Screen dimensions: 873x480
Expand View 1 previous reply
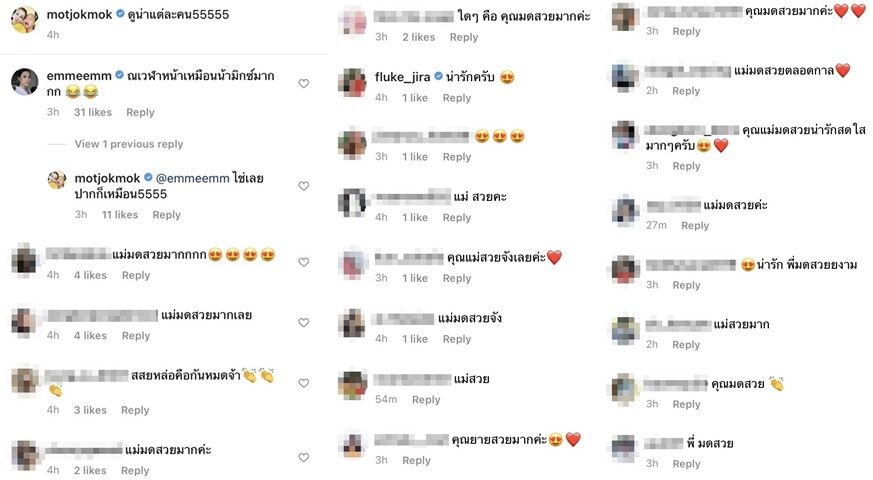pyautogui.click(x=129, y=144)
